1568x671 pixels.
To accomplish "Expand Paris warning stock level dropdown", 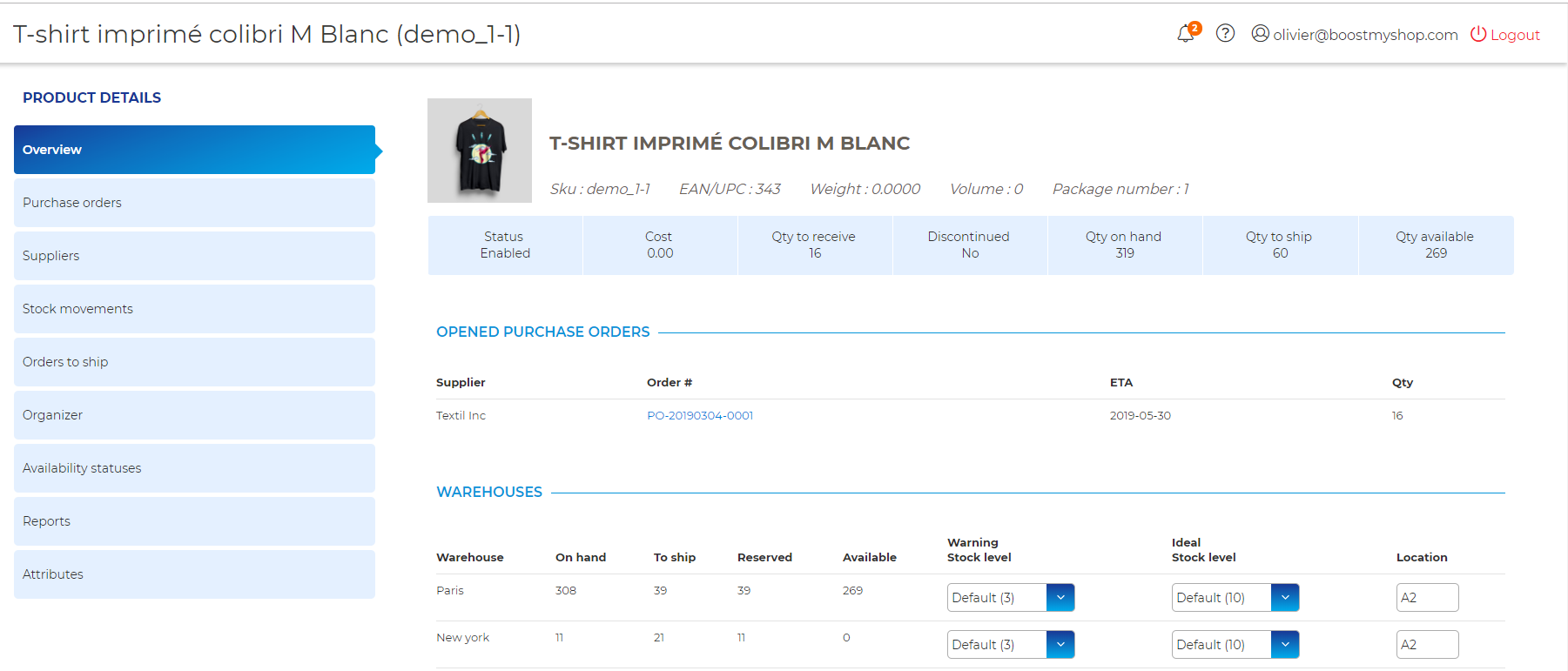I will click(x=1060, y=598).
